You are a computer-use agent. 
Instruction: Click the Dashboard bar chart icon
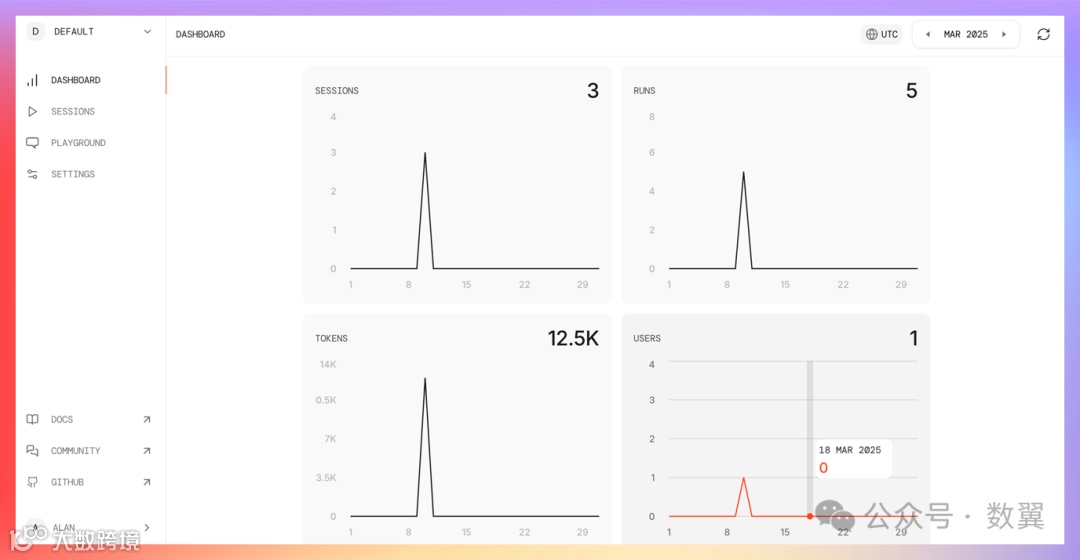tap(32, 81)
